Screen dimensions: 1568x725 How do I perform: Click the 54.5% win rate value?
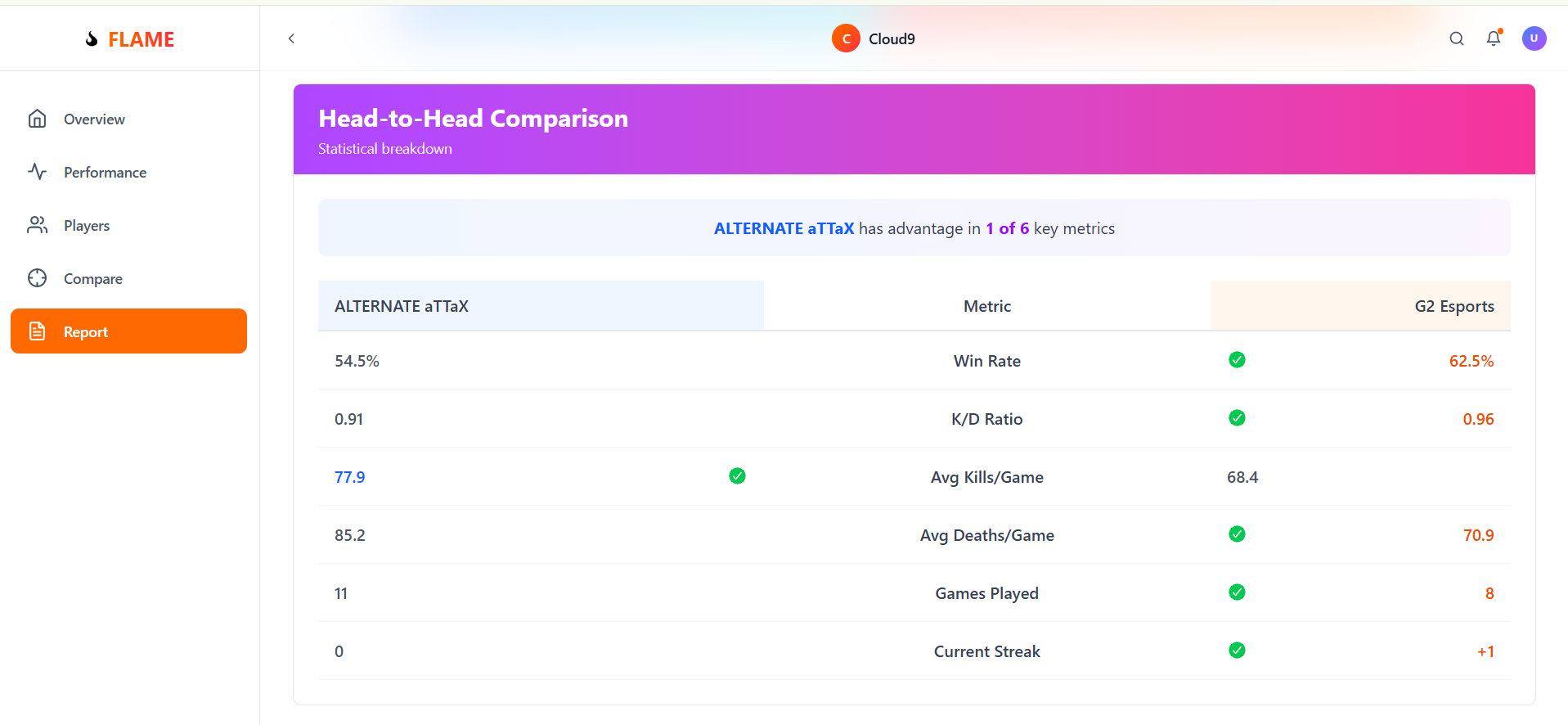coord(357,361)
